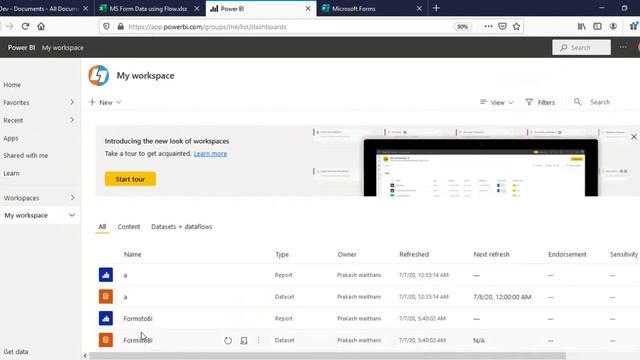
Task: Sort by the Type column header
Action: coord(282,254)
